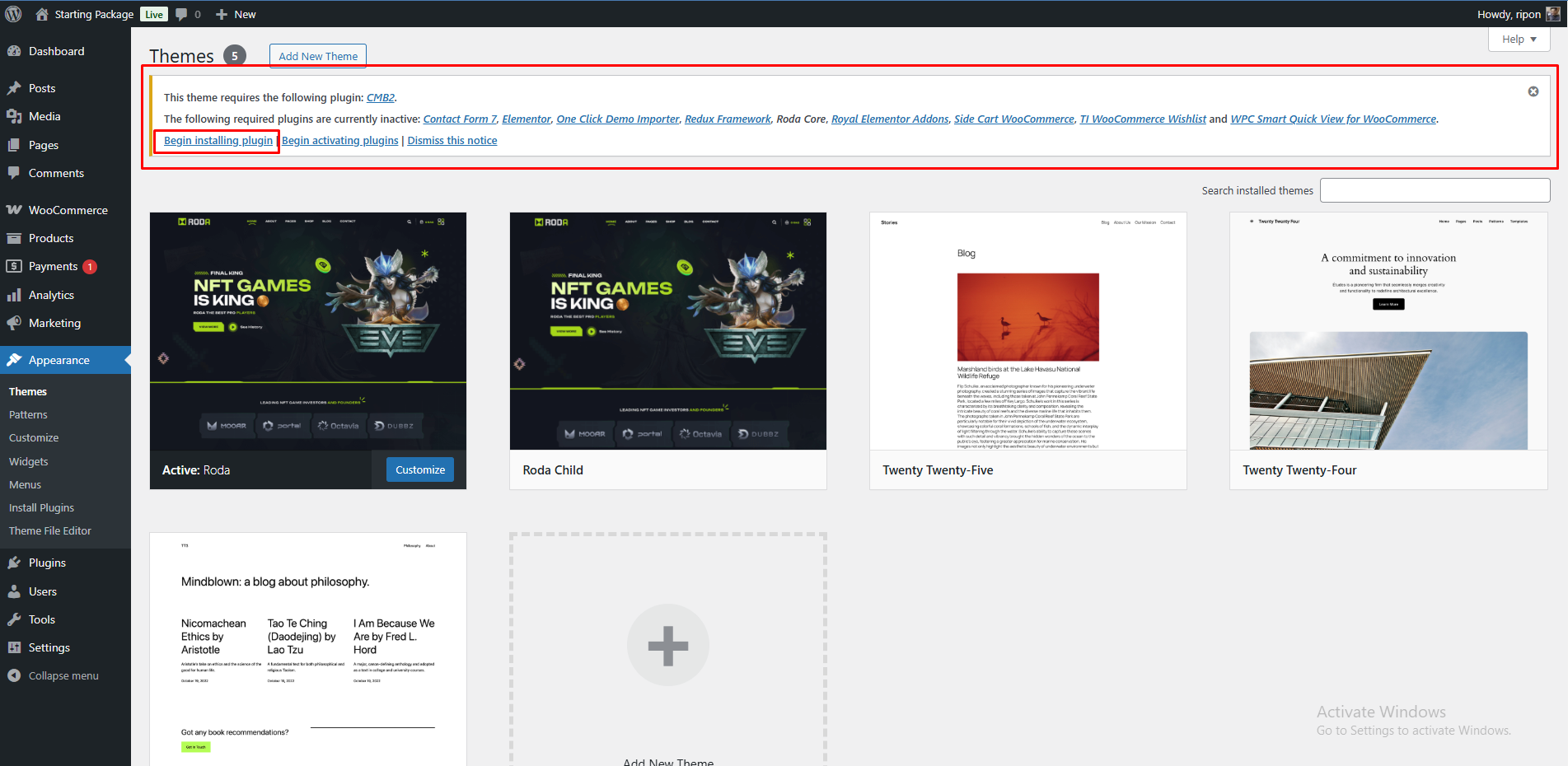Click the Products box icon
The image size is (1568, 766).
coord(14,238)
